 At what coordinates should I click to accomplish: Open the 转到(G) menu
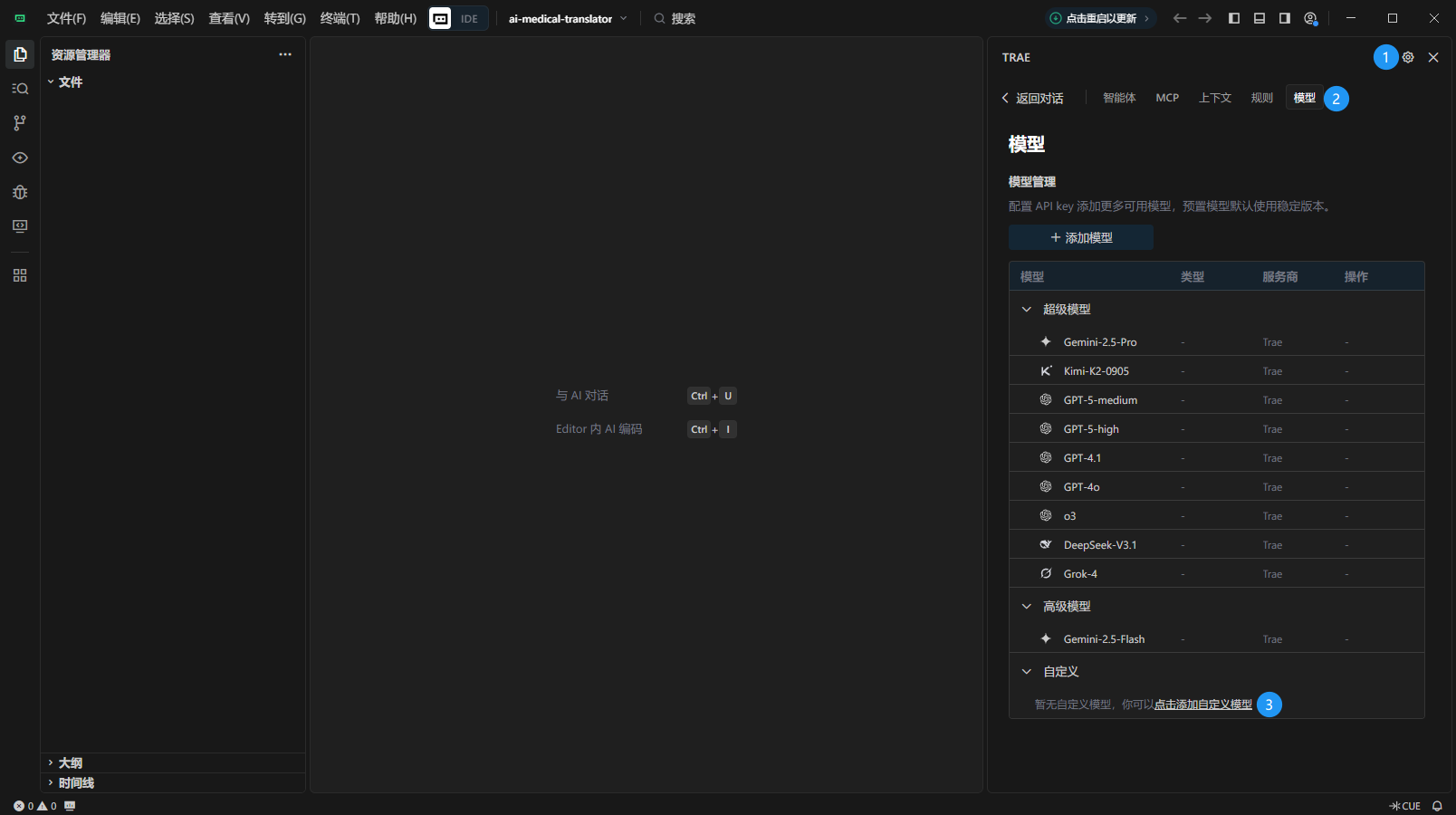[x=285, y=18]
